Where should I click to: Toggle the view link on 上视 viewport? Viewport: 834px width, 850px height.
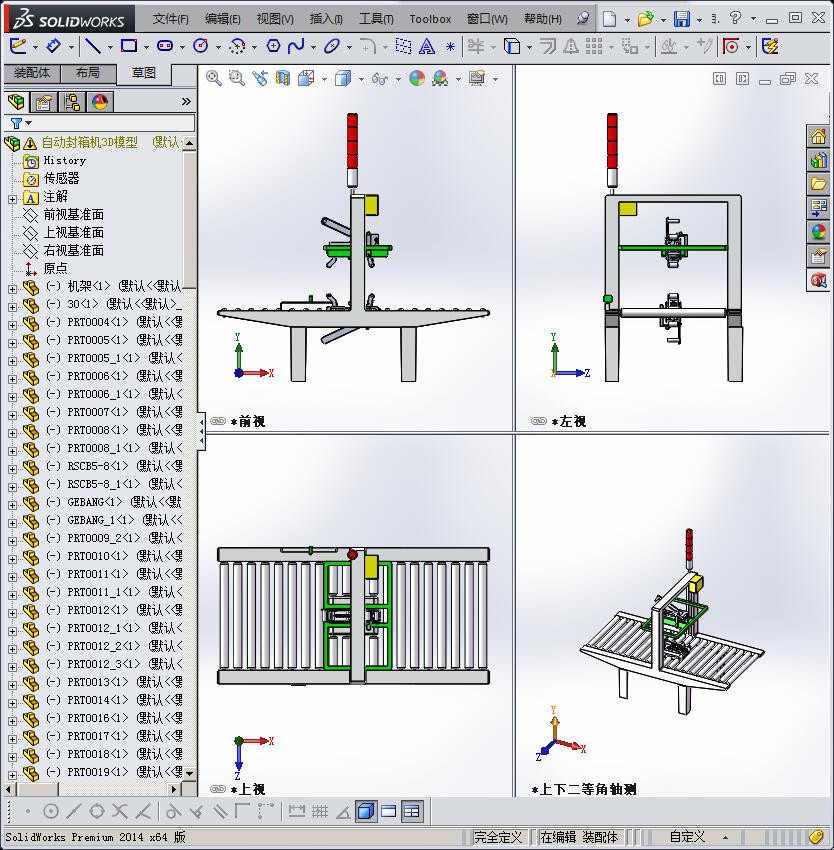[218, 789]
